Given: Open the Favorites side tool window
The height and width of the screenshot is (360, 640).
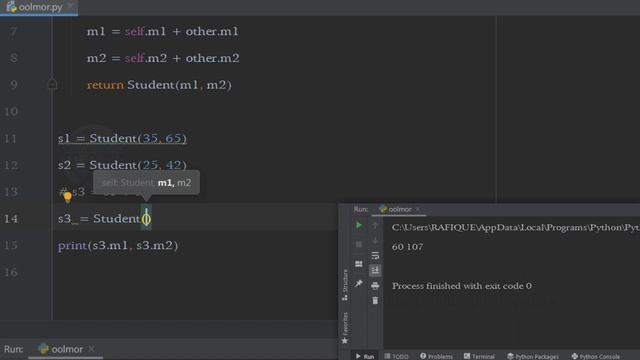Looking at the screenshot, I should 345,328.
